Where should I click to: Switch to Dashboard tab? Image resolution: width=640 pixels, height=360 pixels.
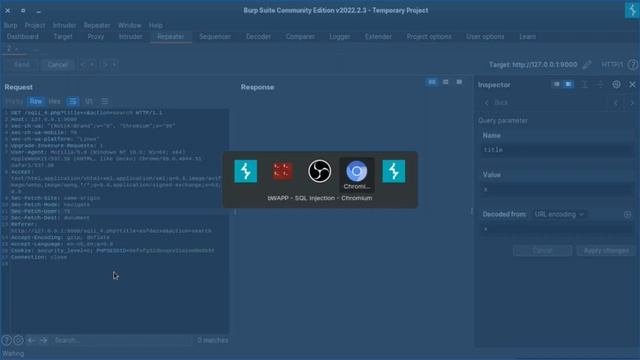(x=23, y=37)
